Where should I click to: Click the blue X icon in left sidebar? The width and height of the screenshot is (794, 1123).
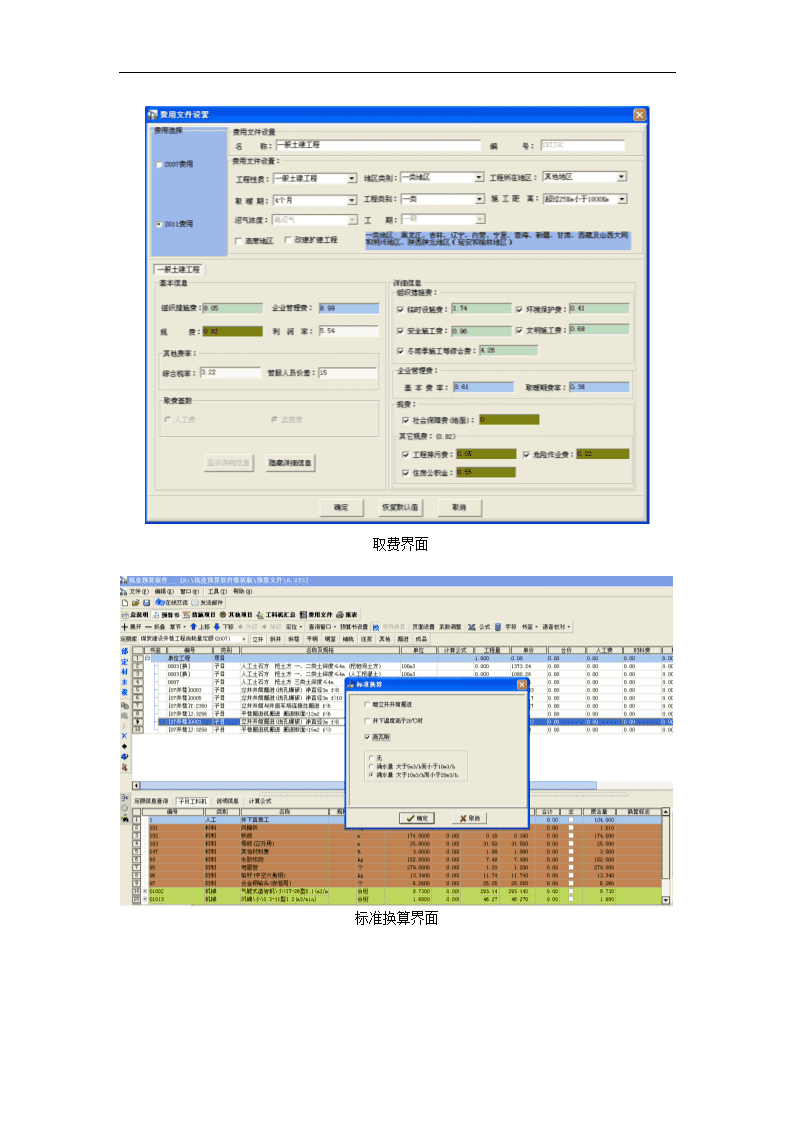[x=125, y=736]
